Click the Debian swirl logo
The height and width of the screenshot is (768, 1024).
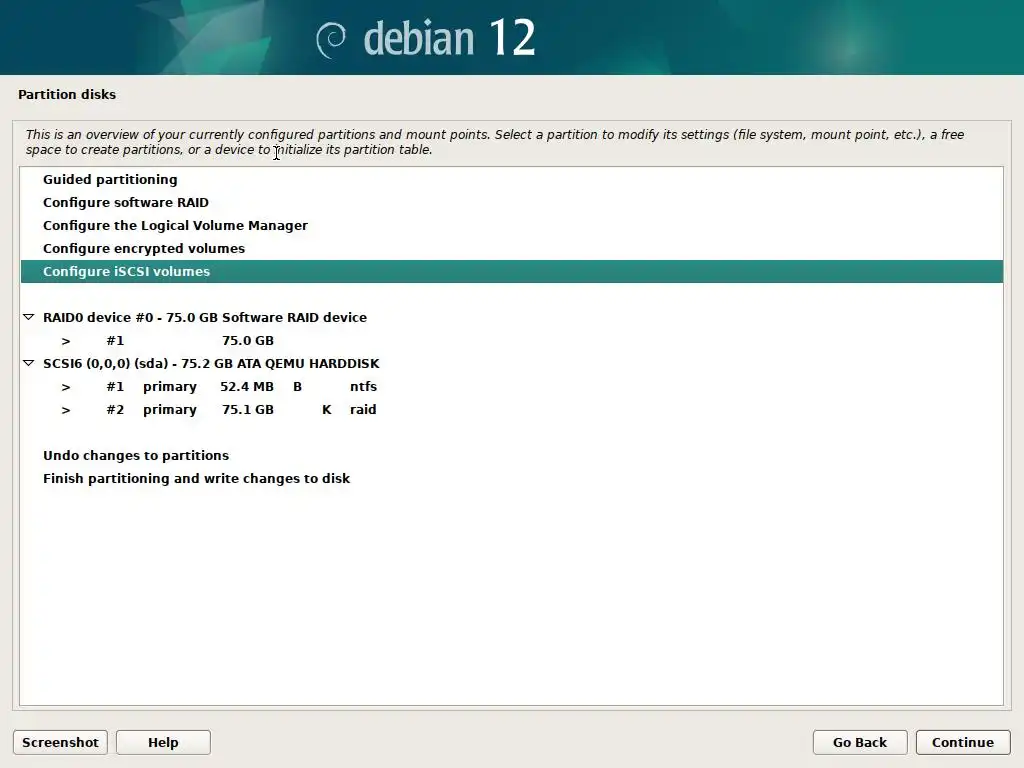331,40
